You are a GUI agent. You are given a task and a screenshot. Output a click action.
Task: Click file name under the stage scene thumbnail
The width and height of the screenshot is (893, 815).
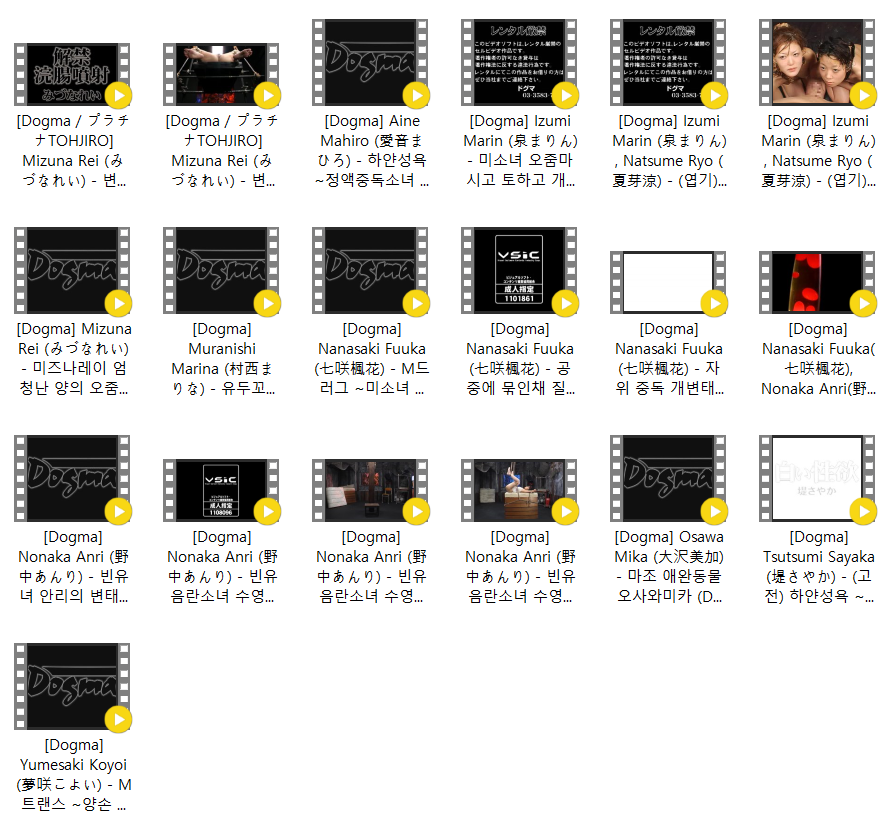[222, 151]
